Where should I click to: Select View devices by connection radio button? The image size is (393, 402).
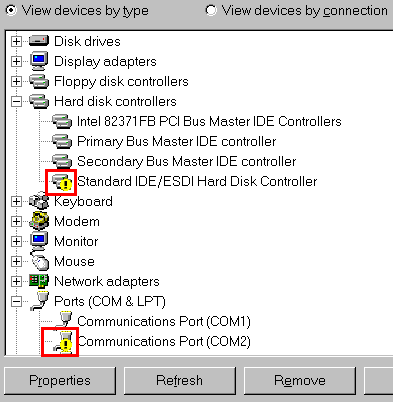tap(211, 11)
